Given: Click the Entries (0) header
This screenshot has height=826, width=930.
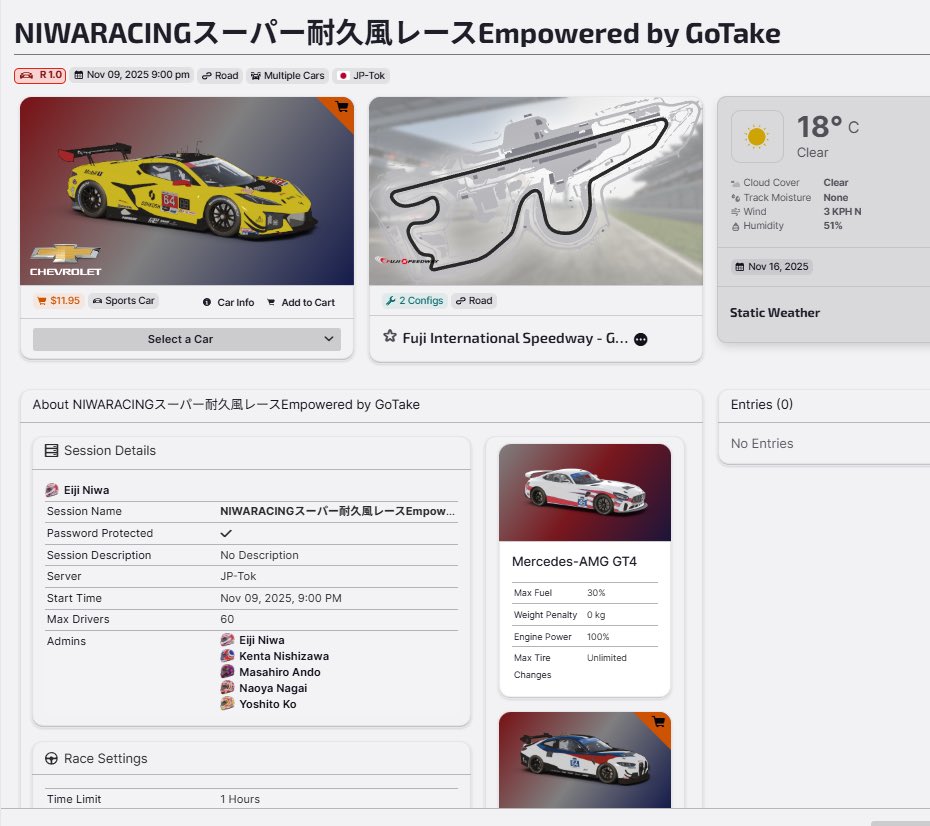Looking at the screenshot, I should click(x=762, y=404).
